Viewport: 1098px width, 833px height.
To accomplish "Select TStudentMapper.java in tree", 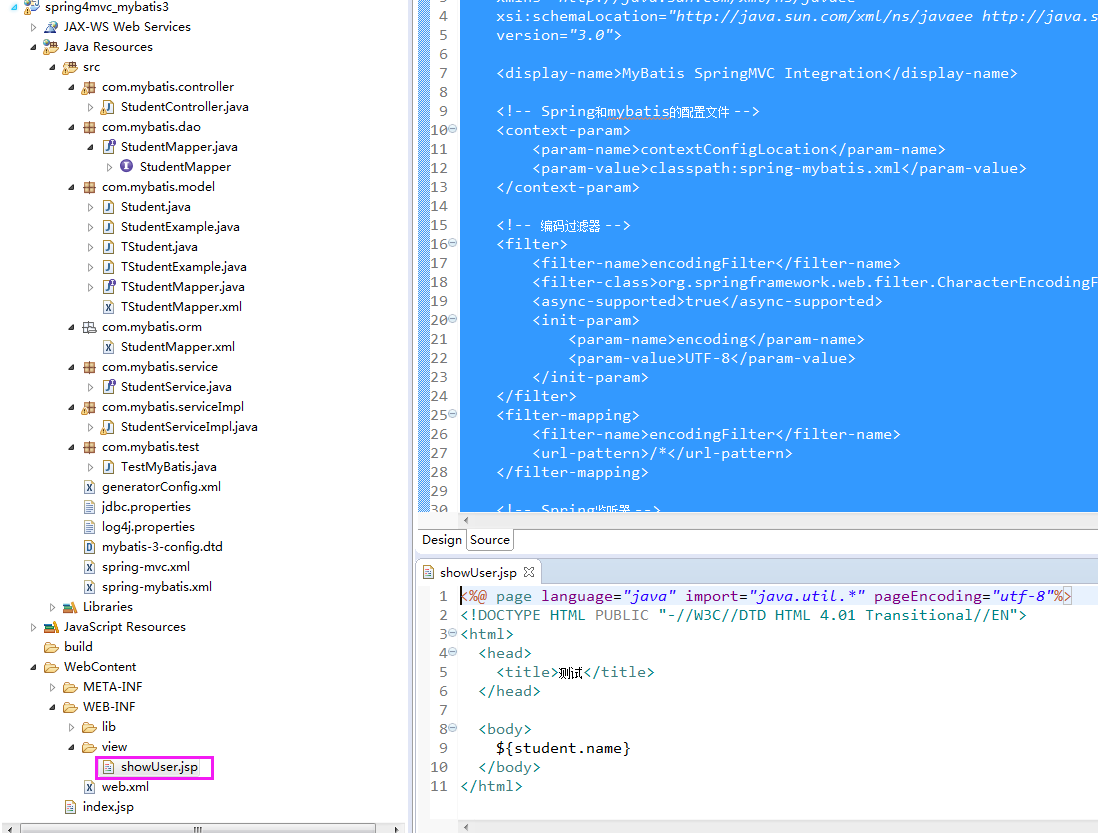I will click(x=183, y=287).
